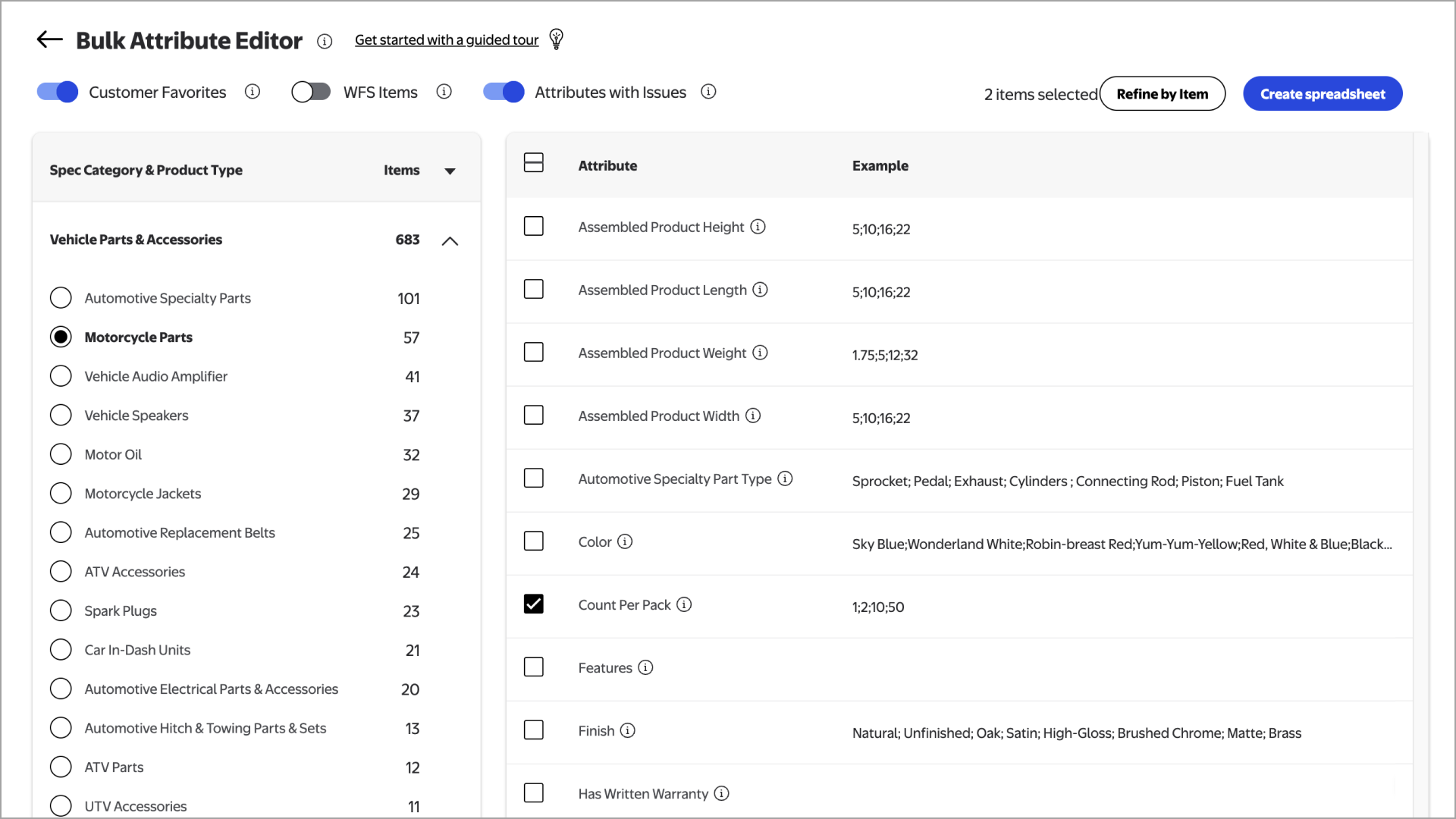
Task: View info icon next to Customer Favorites toggle
Action: tap(252, 91)
